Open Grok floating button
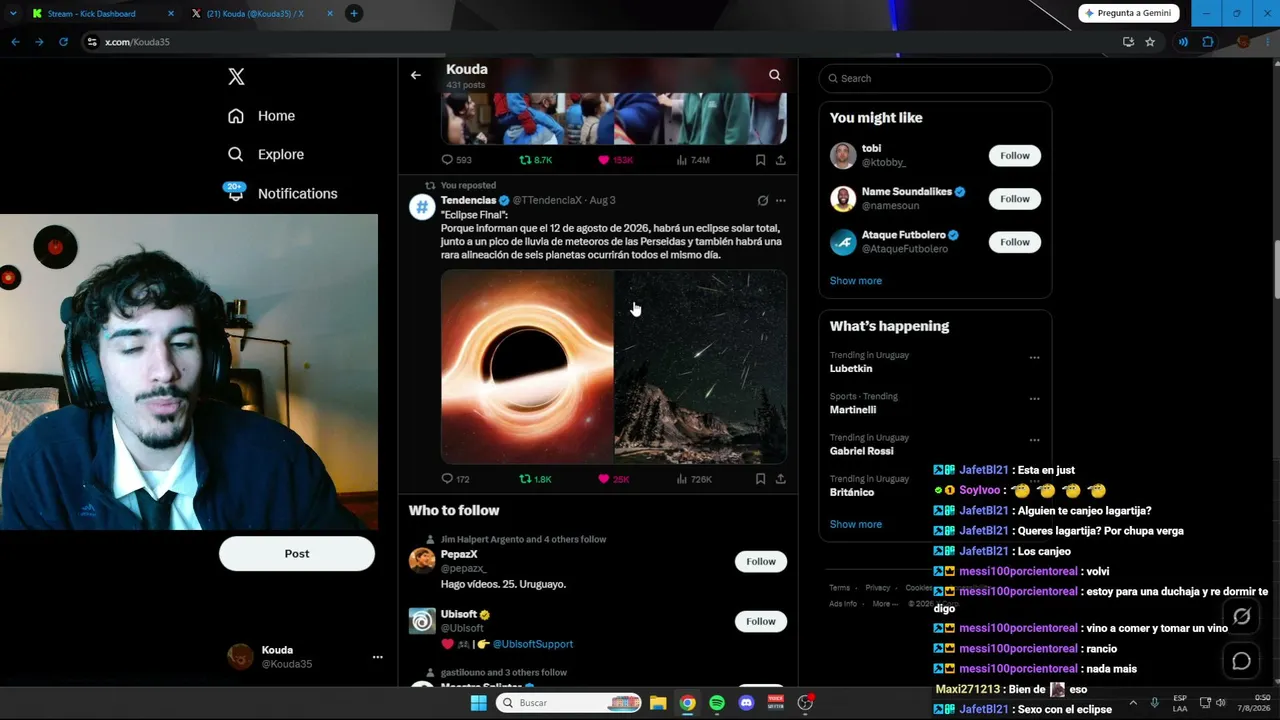Image resolution: width=1280 pixels, height=720 pixels. (1242, 617)
